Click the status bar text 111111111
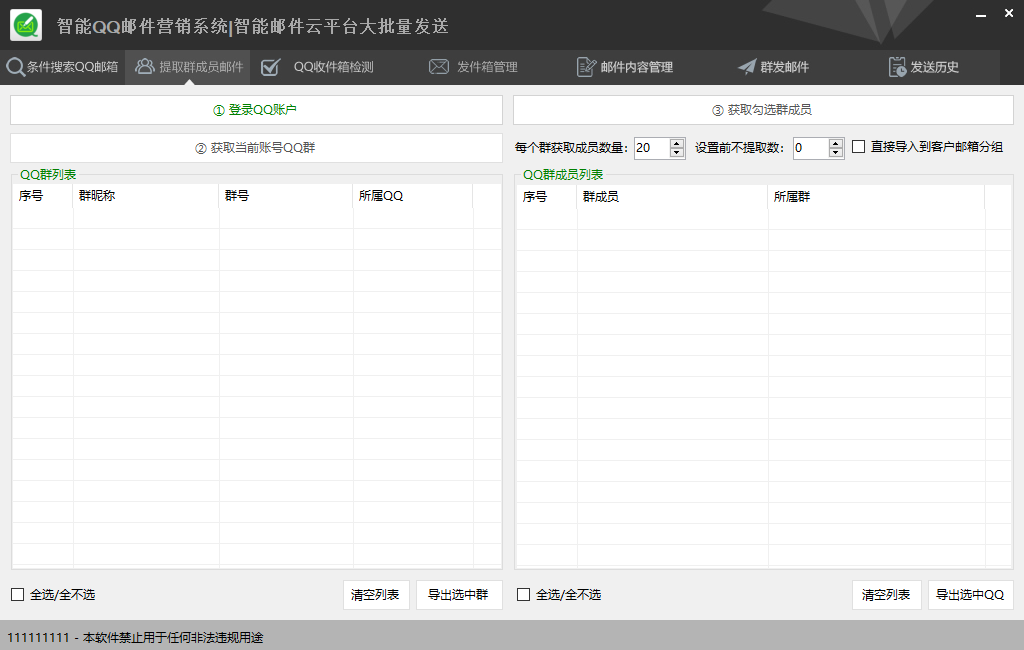This screenshot has width=1024, height=650. pyautogui.click(x=39, y=638)
